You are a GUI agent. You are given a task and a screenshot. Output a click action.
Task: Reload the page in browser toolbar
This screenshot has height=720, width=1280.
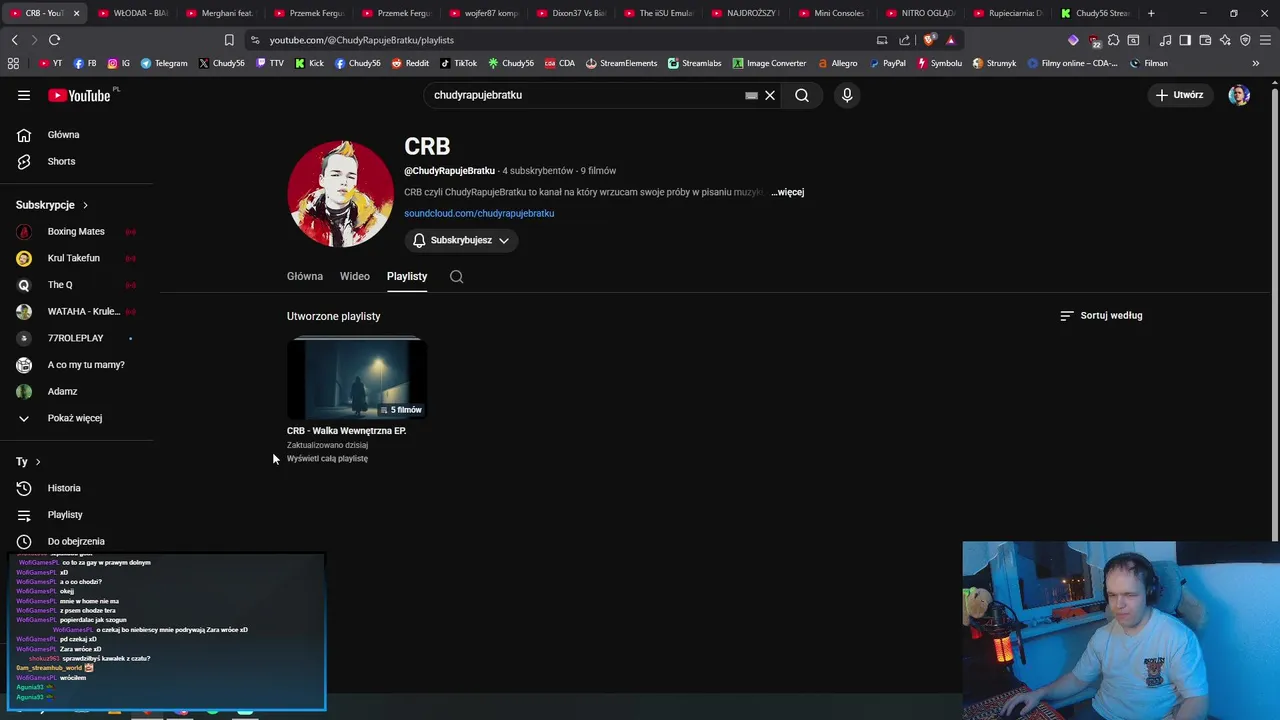[54, 40]
